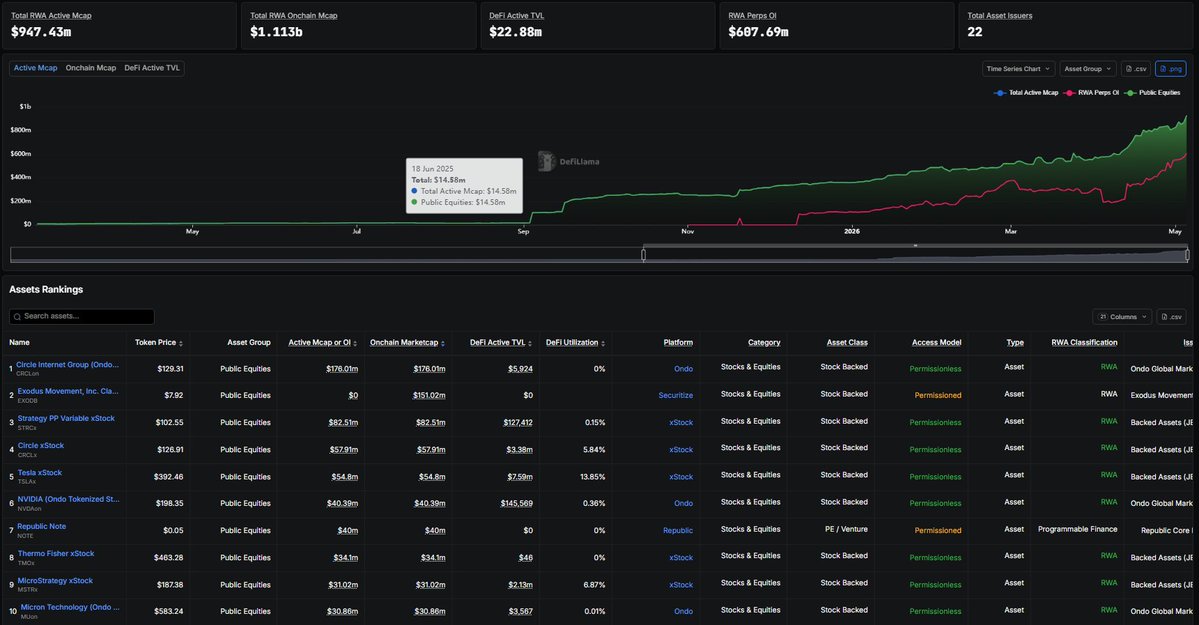Switch to Active Mcap chart tab

coord(35,68)
